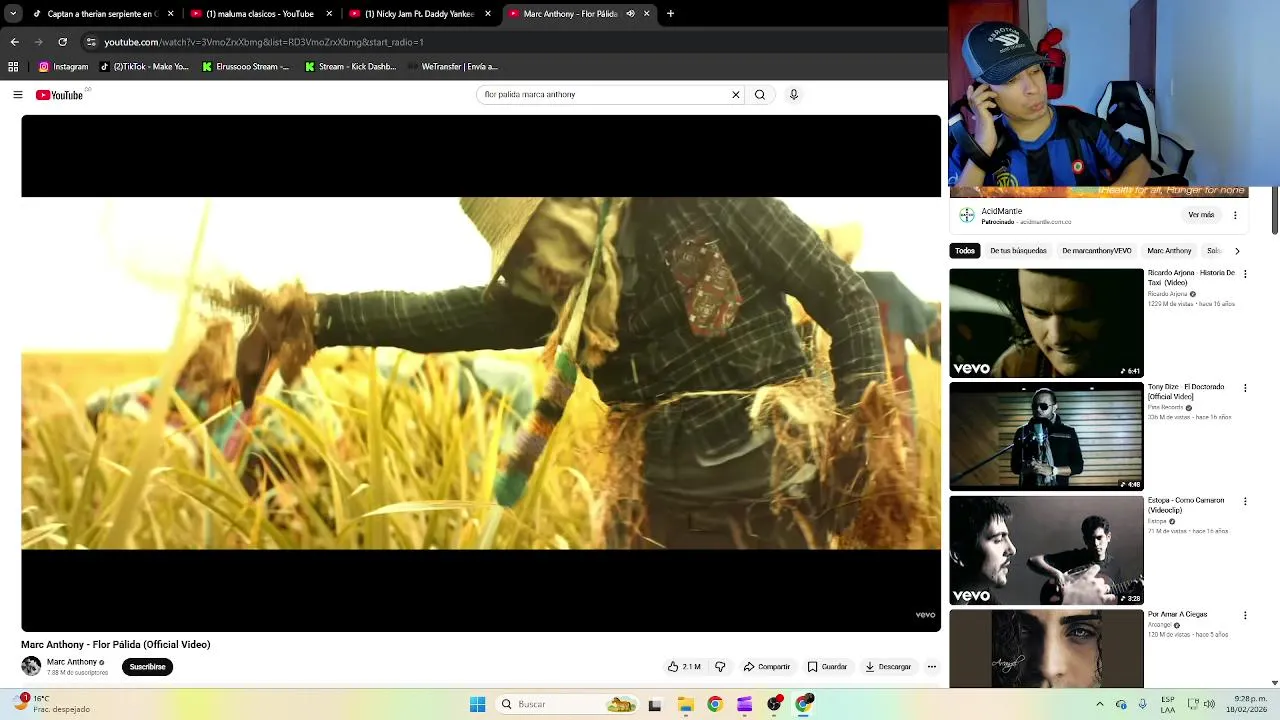Screen dimensions: 1280x720
Task: Save the video with Guardar
Action: (827, 667)
